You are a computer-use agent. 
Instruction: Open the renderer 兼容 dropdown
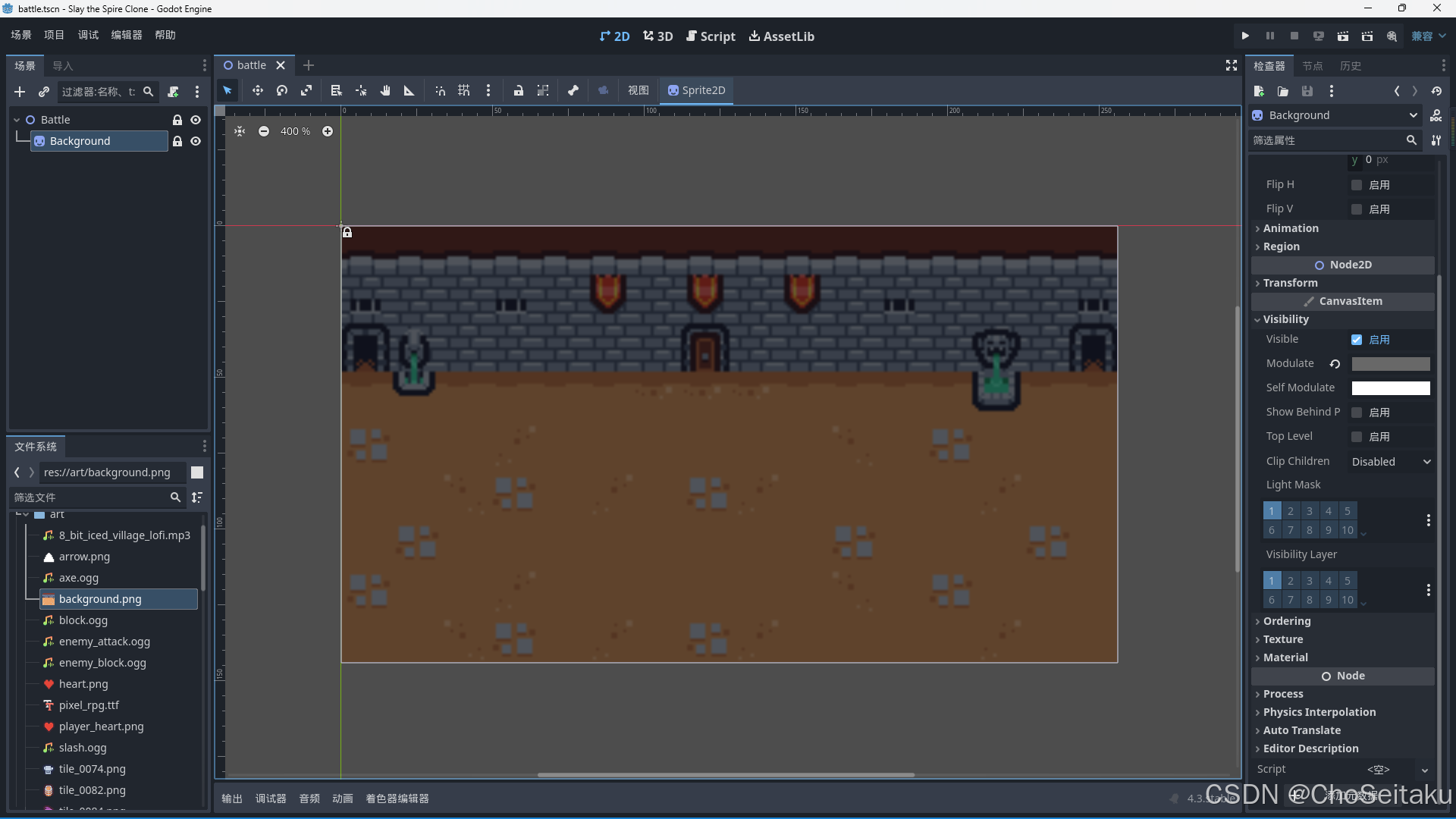point(1429,36)
